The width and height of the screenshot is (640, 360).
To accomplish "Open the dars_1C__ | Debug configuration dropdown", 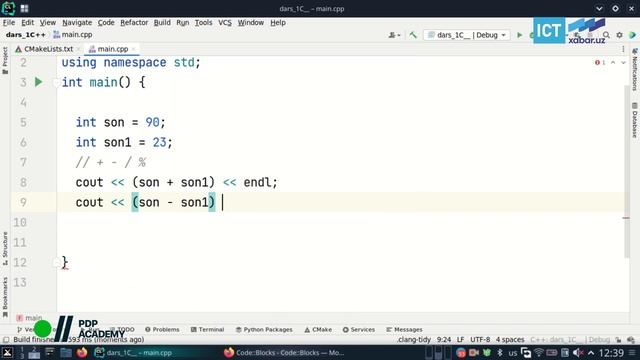I will pyautogui.click(x=467, y=35).
